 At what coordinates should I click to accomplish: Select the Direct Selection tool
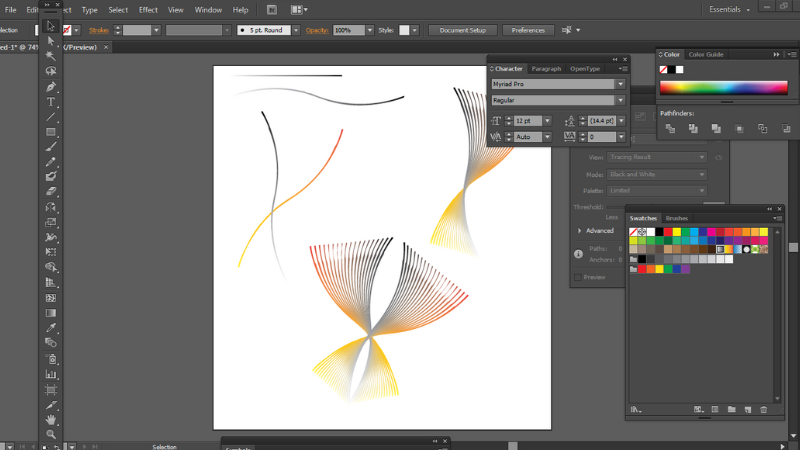pyautogui.click(x=51, y=41)
